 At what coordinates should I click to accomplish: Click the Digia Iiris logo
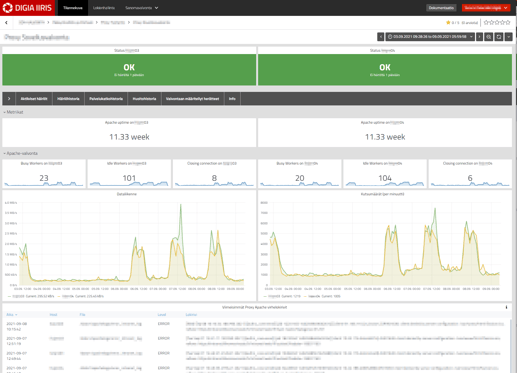click(27, 8)
